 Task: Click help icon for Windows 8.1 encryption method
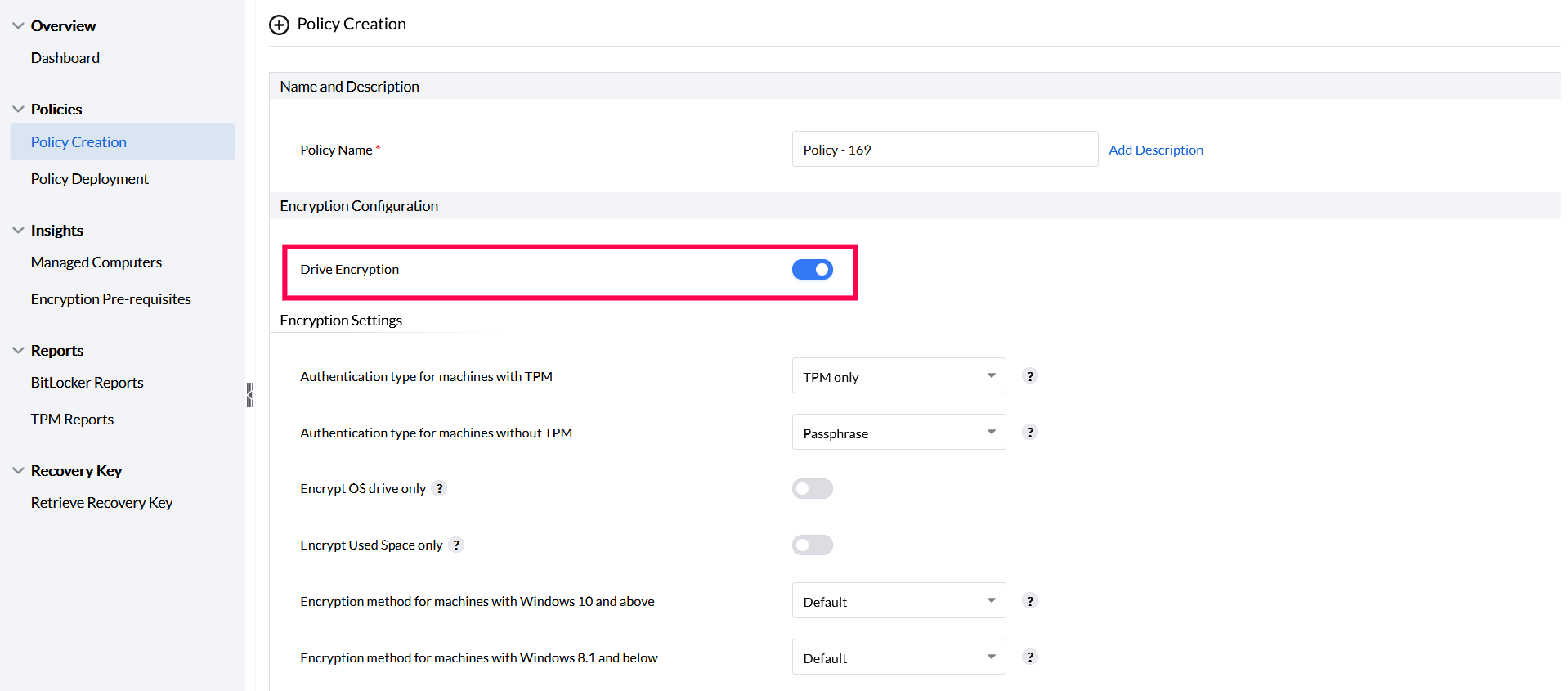(1030, 657)
